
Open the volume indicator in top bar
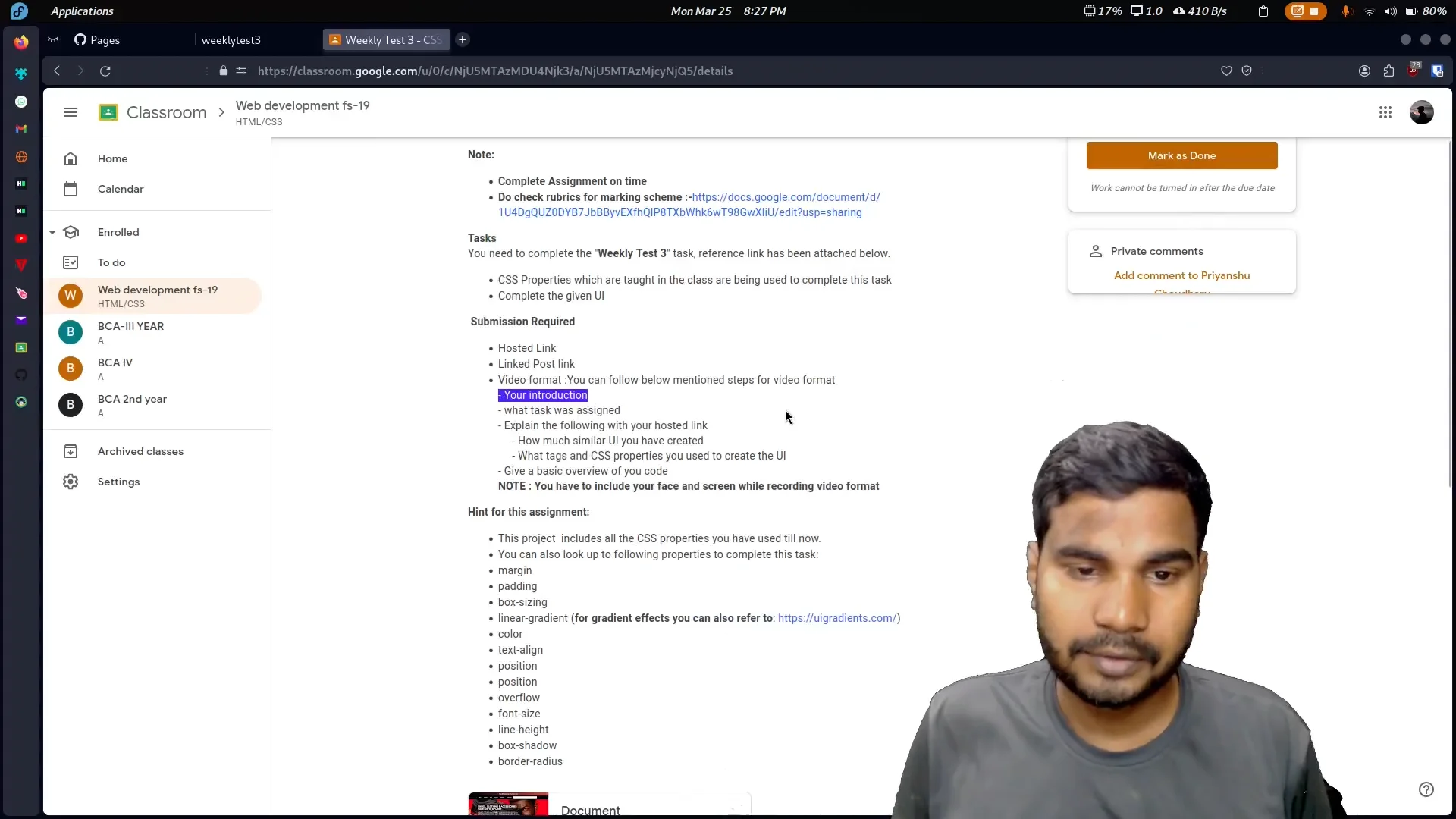tap(1390, 11)
